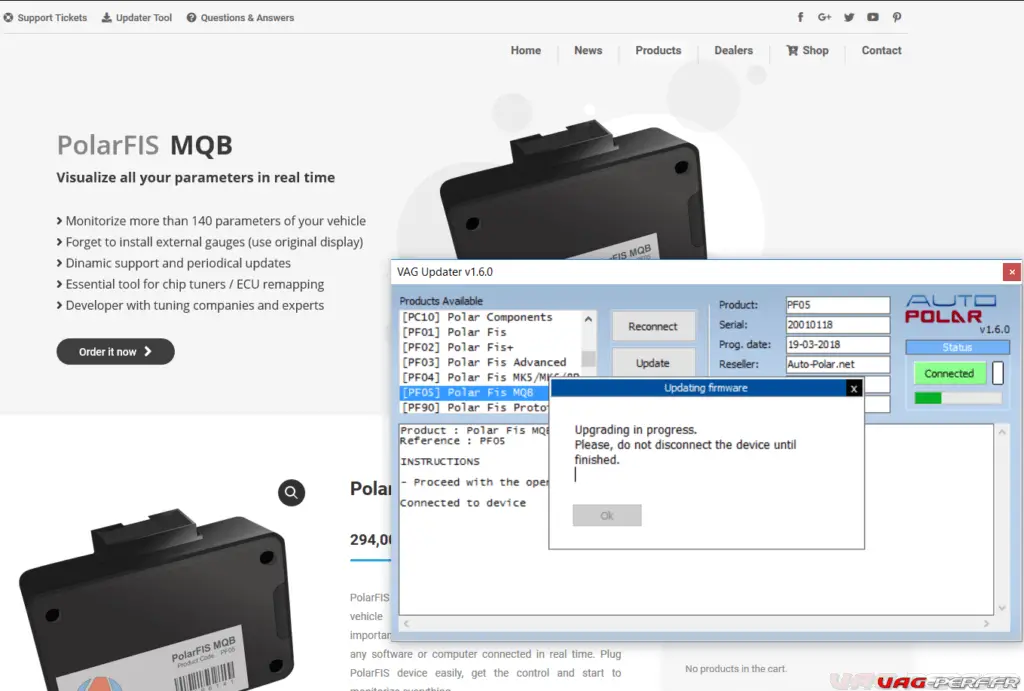This screenshot has height=691, width=1024.
Task: Select [PF04] Polar Fis MK5 entry
Action: 490,377
